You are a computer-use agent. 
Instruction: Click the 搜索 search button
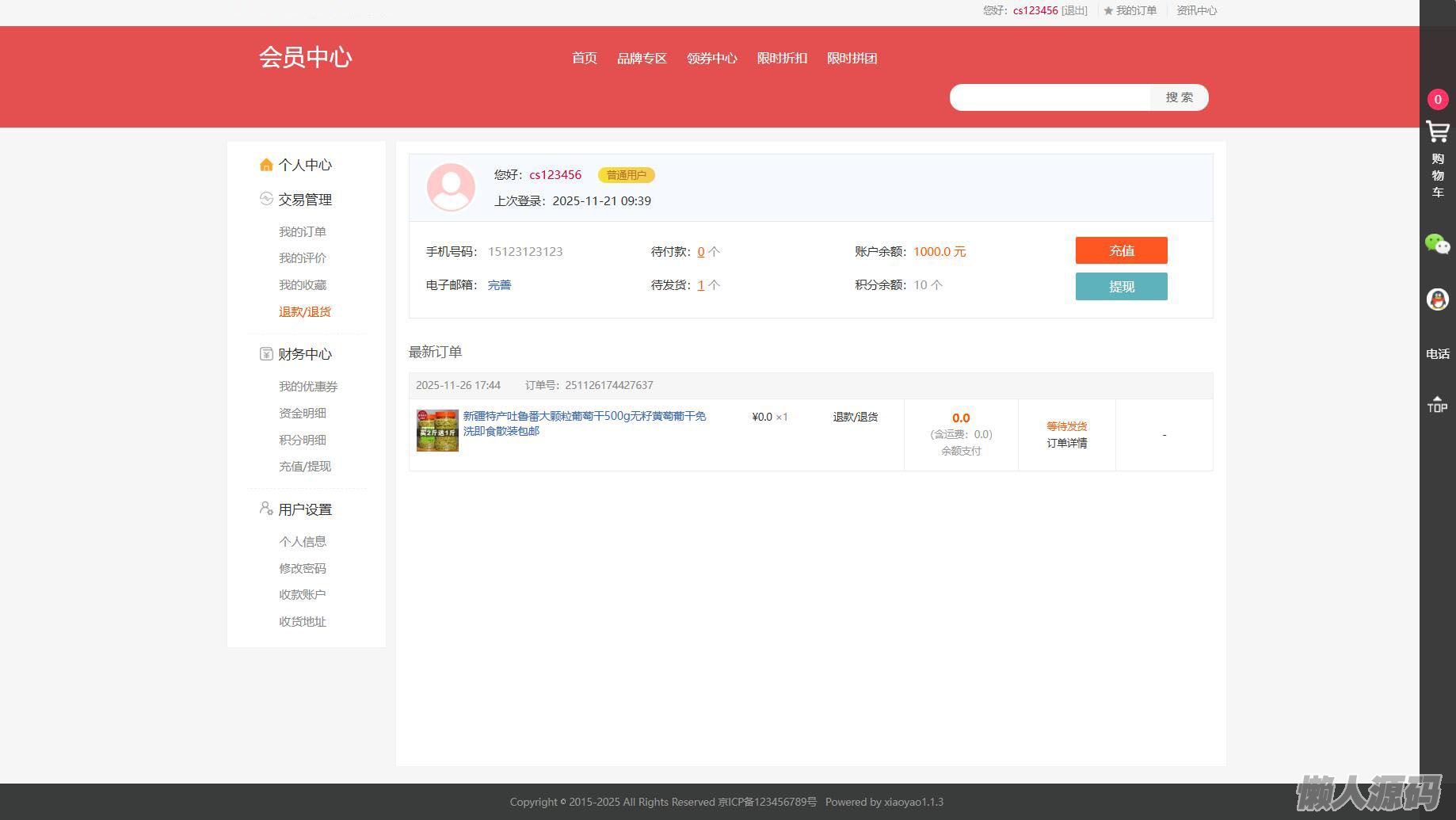1179,97
